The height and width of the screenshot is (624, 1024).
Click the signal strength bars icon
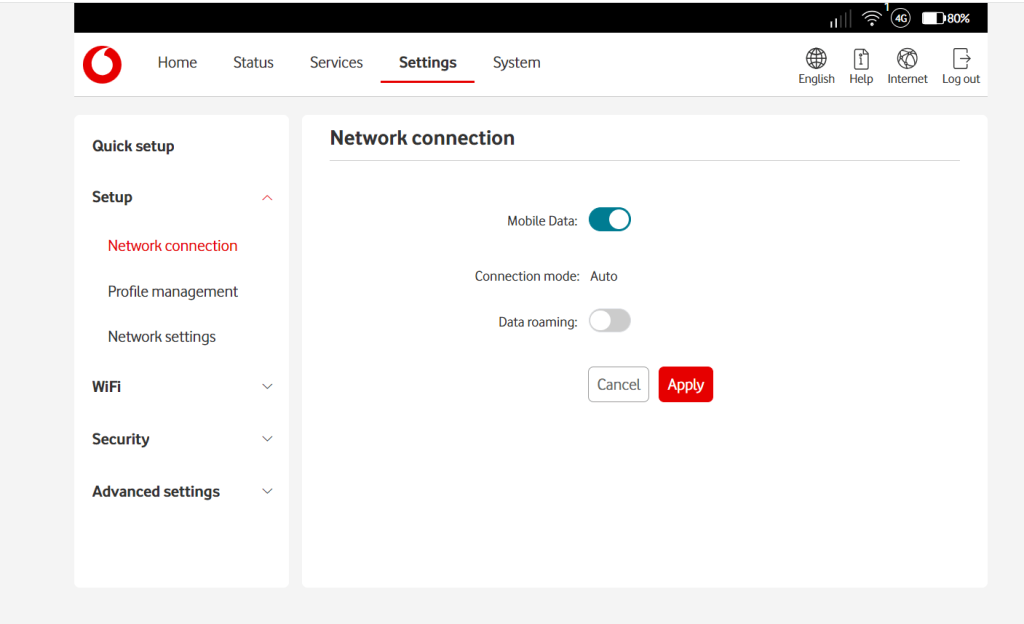(840, 19)
